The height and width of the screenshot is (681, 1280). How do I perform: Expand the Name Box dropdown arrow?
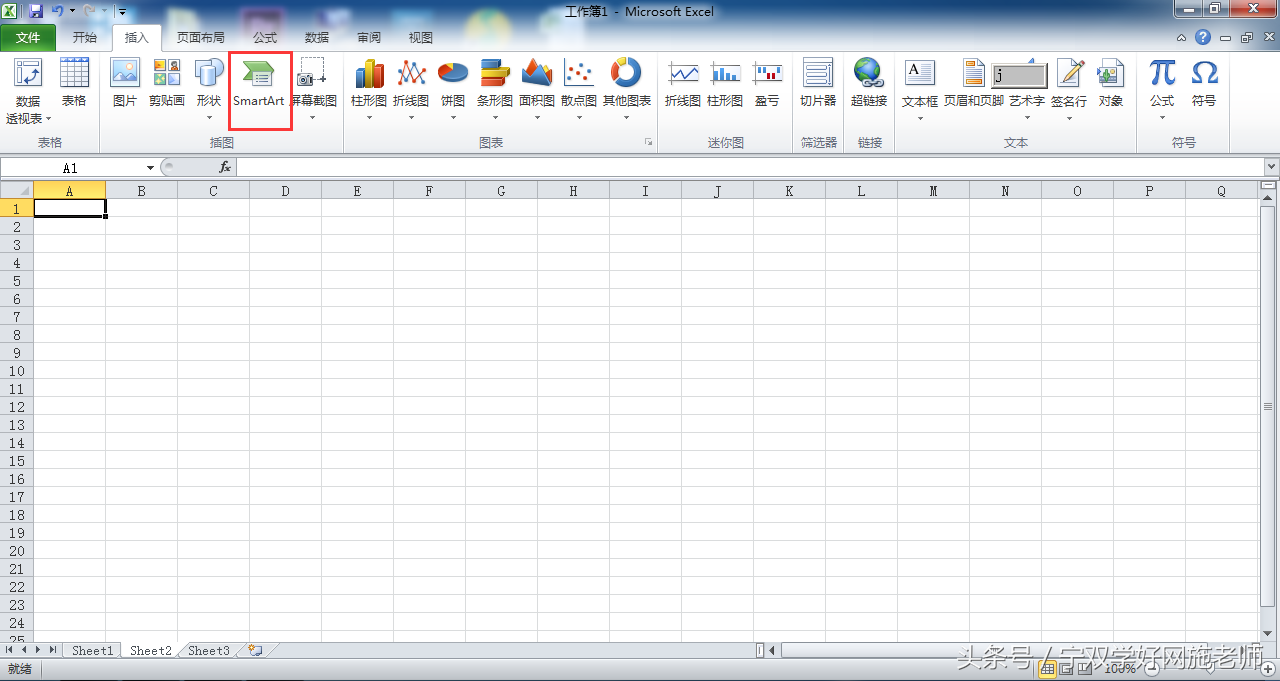150,168
